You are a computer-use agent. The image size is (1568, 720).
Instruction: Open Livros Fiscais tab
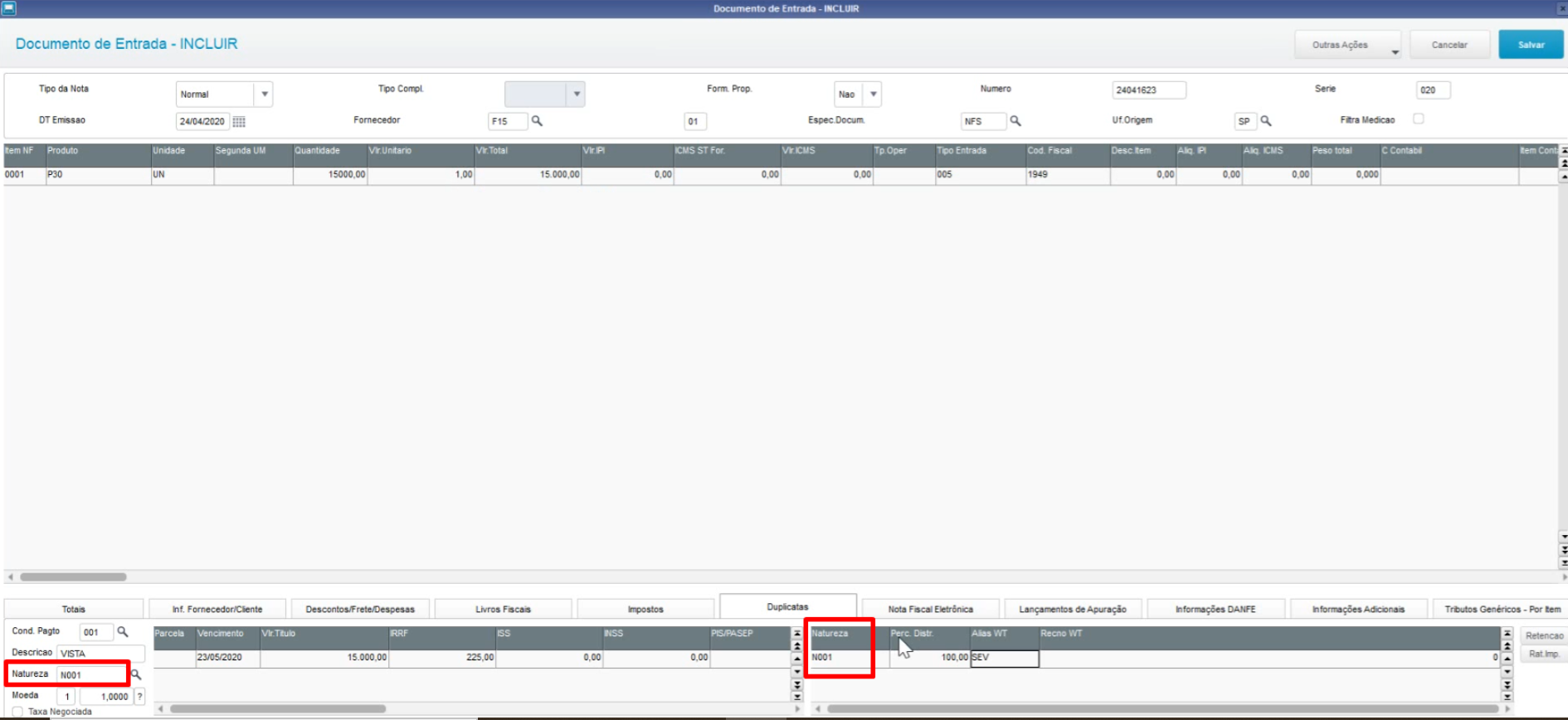coord(503,609)
